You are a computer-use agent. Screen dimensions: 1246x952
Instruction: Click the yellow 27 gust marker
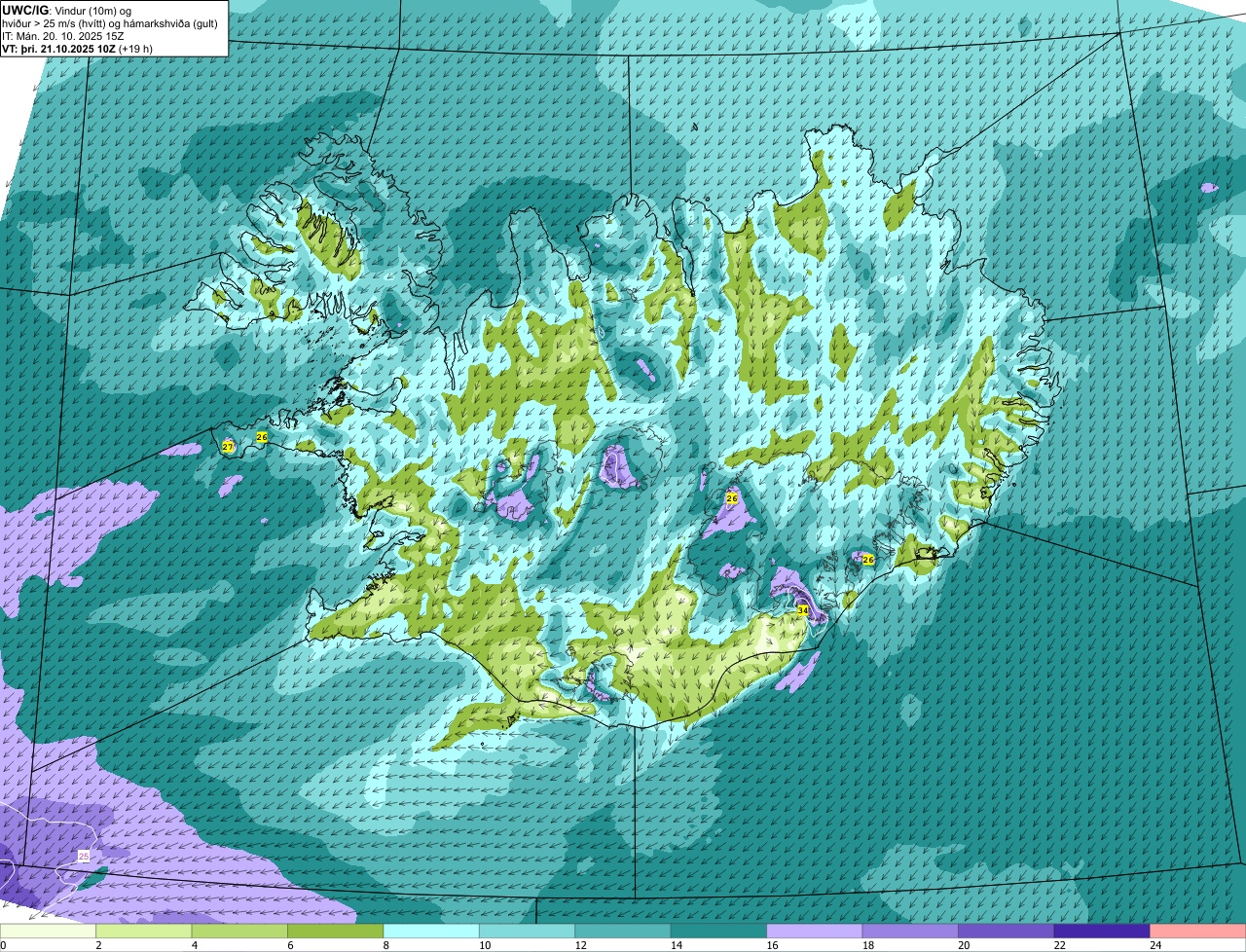[x=228, y=447]
